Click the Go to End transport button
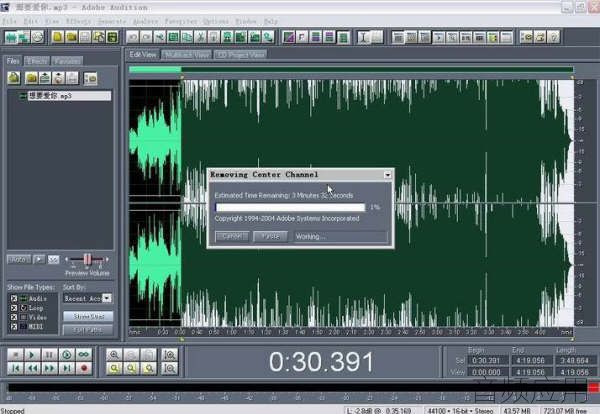This screenshot has width=600, height=414. pos(67,368)
